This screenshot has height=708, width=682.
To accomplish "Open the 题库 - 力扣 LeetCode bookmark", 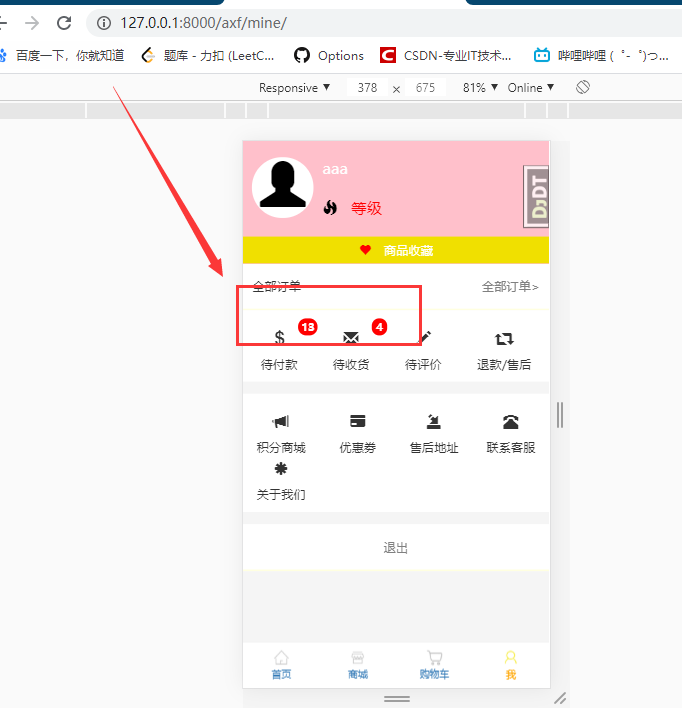I will point(208,56).
